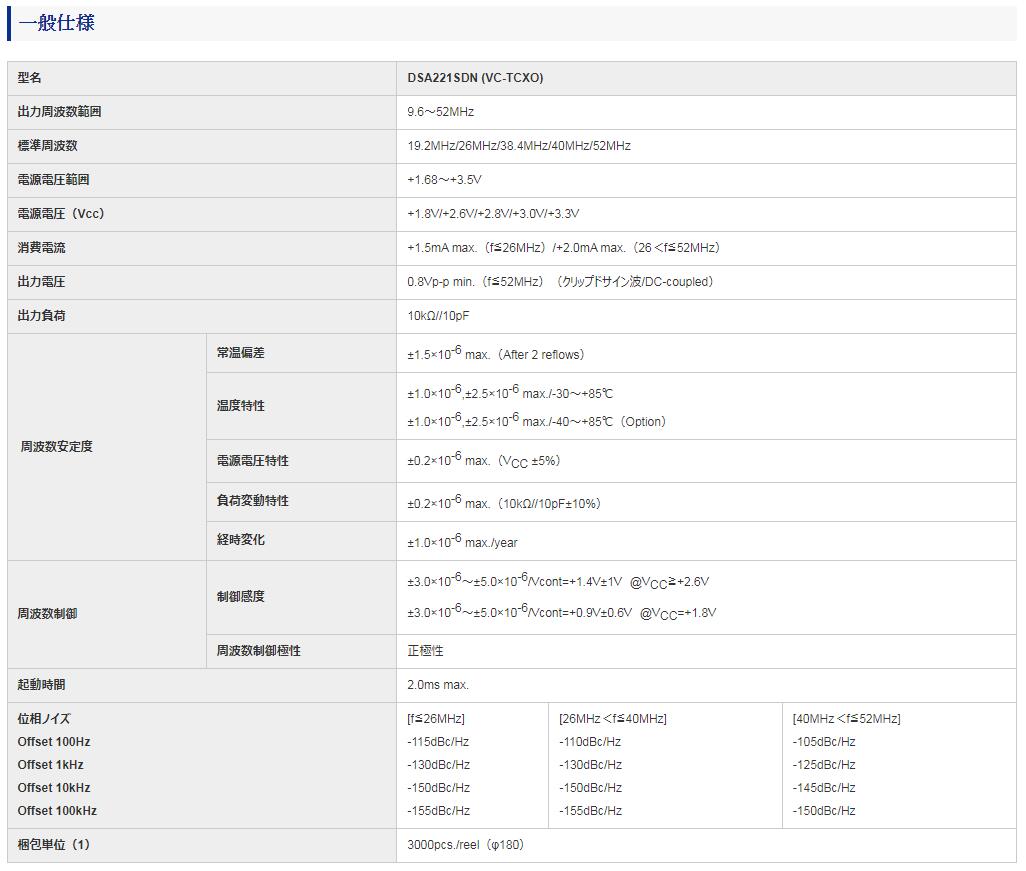
Task: Click the -125dBc/Hz phase noise value
Action: point(824,764)
